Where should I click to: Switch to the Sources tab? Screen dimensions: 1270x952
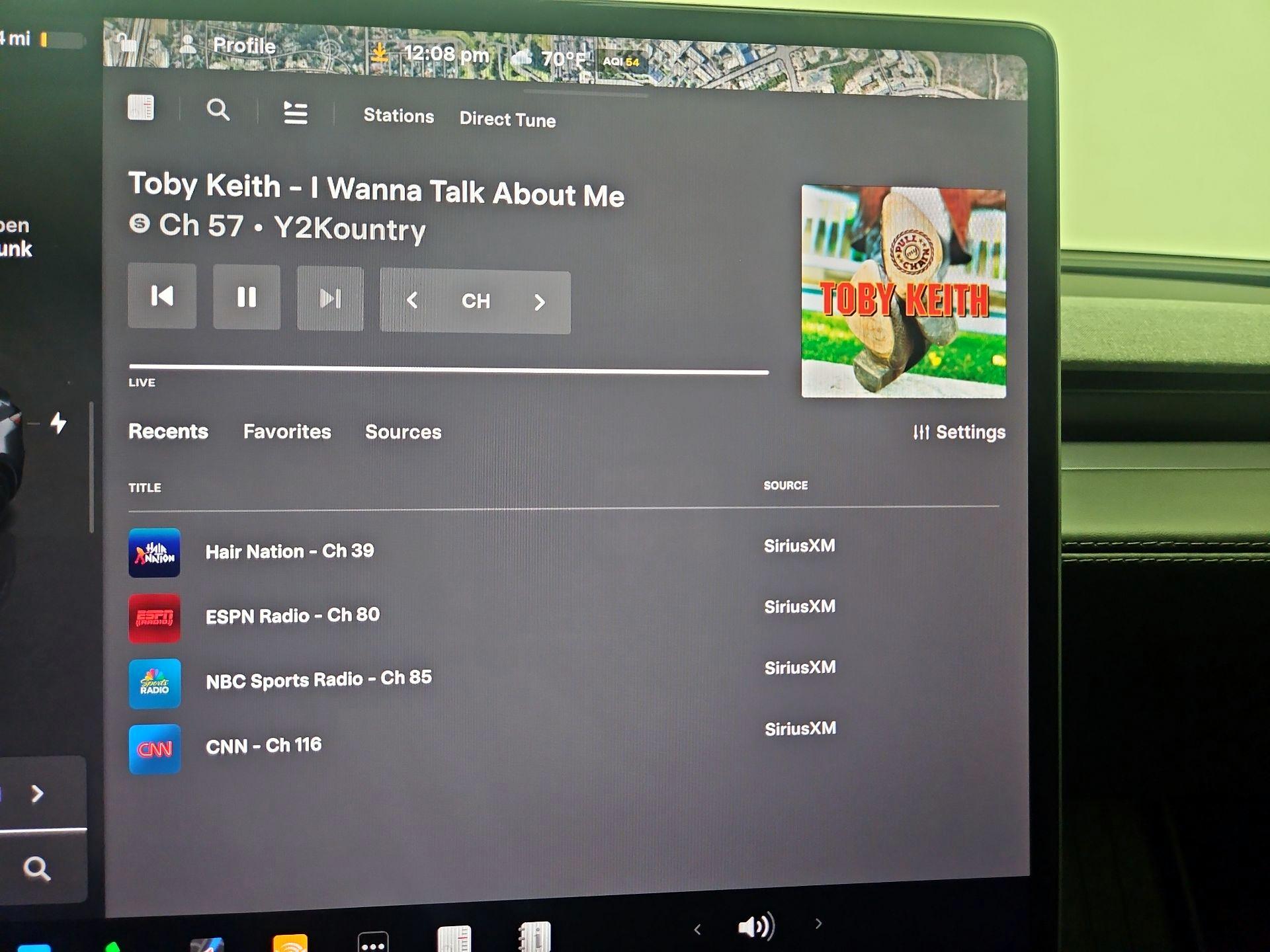[x=403, y=432]
